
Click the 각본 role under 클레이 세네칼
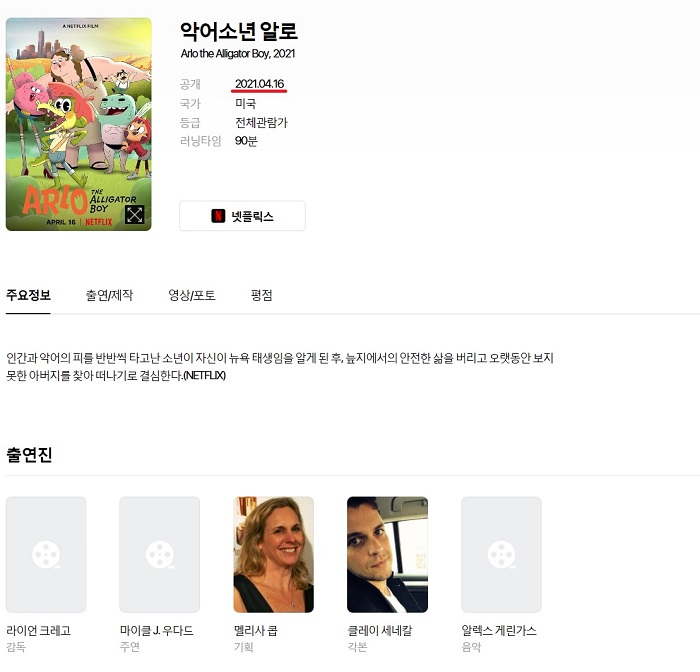[x=357, y=647]
